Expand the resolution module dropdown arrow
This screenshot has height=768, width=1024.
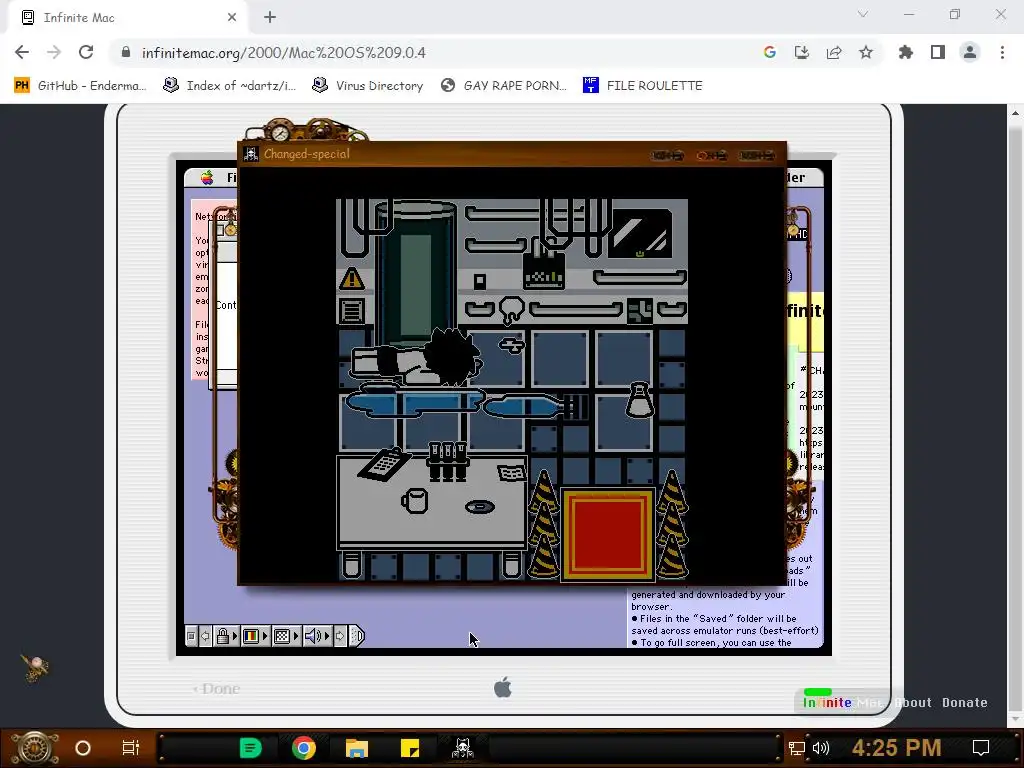tap(296, 635)
